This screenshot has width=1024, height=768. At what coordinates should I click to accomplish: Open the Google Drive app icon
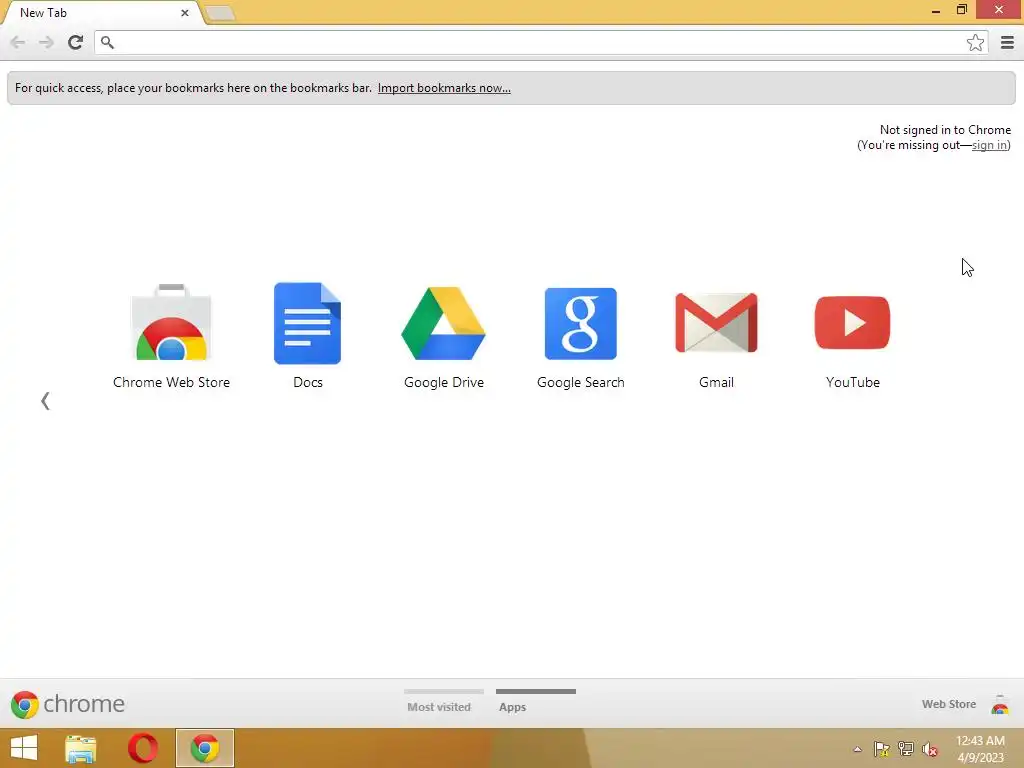pyautogui.click(x=443, y=323)
